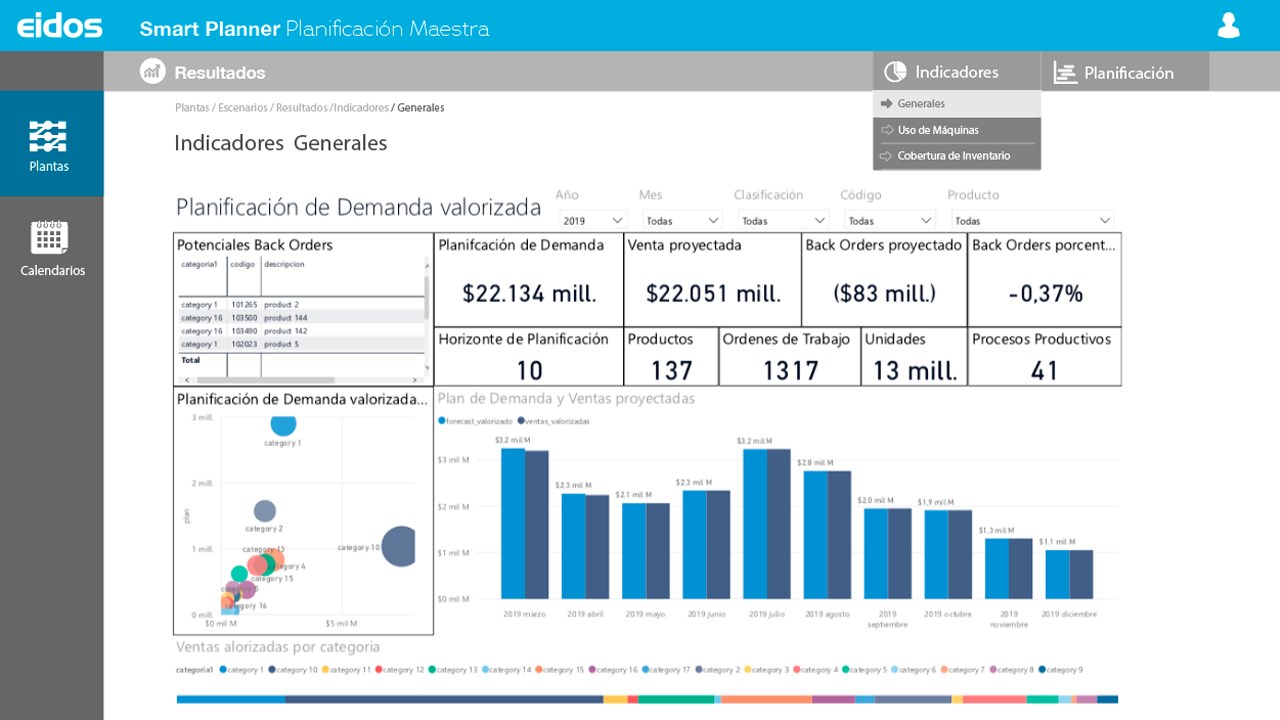Click the eidos logo

pyautogui.click(x=60, y=26)
